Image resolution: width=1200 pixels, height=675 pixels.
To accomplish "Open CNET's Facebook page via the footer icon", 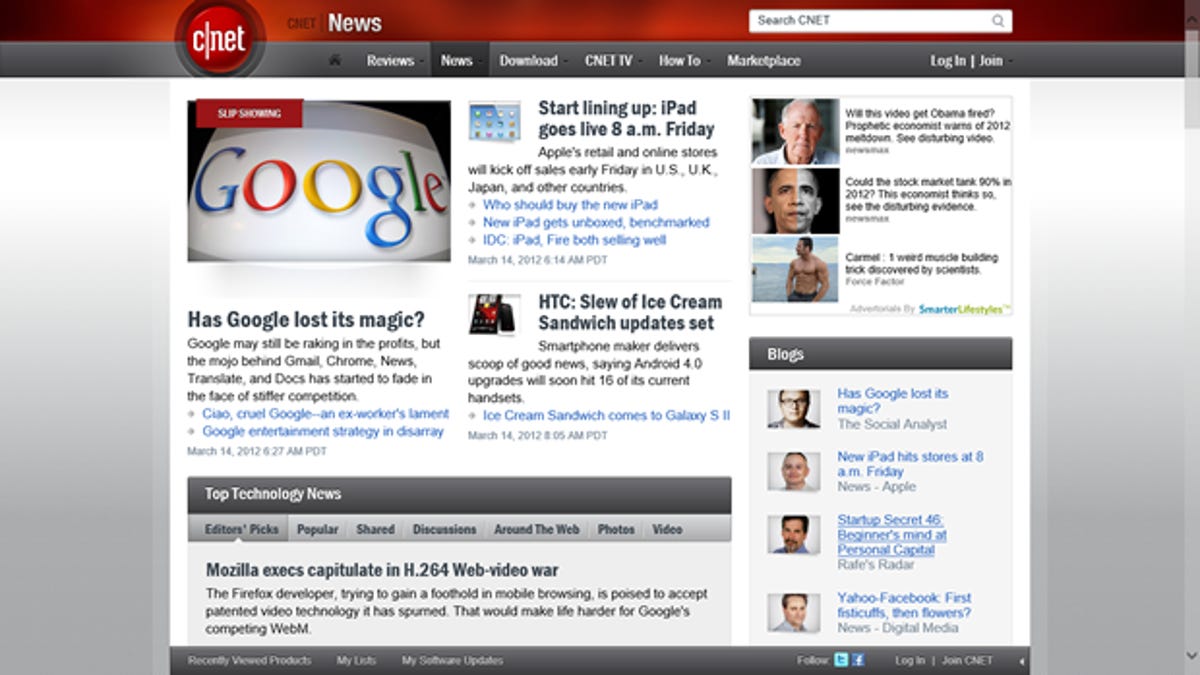I will click(858, 660).
